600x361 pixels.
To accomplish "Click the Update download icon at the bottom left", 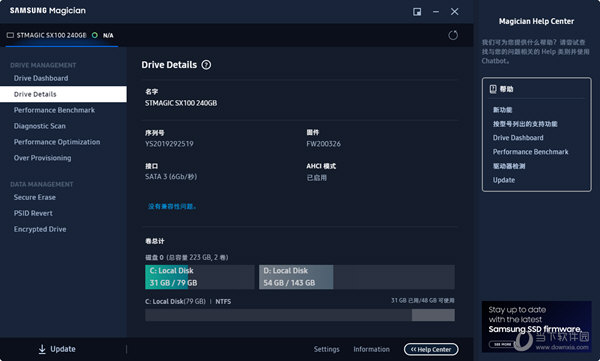I will pos(42,349).
